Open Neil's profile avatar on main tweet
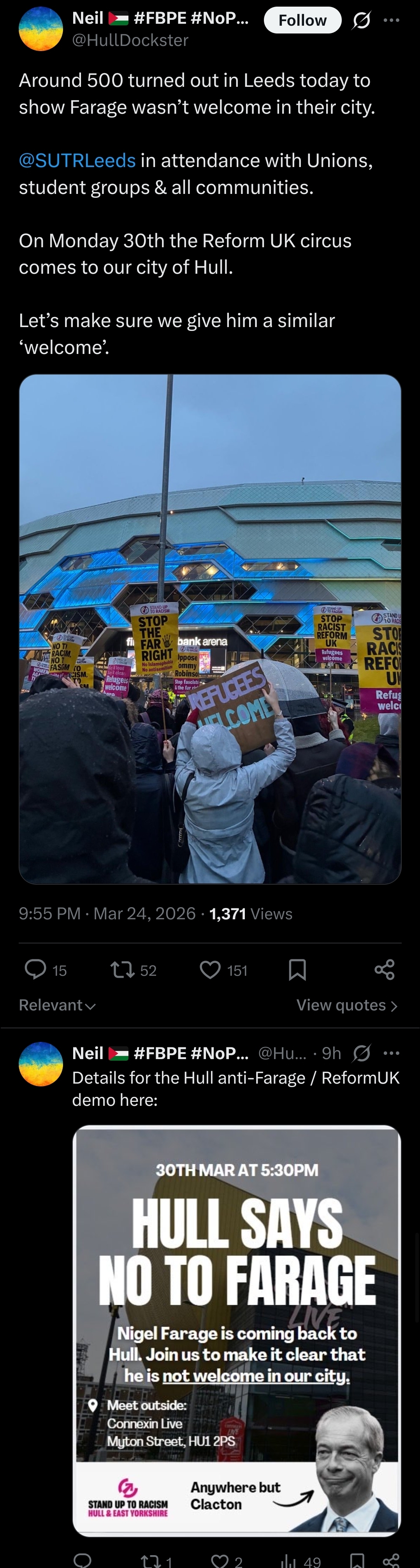The image size is (420, 1568). pyautogui.click(x=41, y=28)
